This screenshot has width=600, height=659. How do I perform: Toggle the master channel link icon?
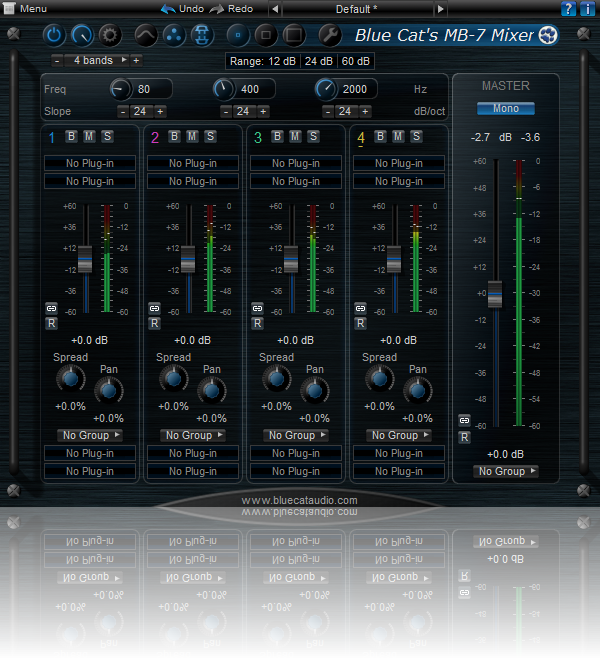pos(464,420)
